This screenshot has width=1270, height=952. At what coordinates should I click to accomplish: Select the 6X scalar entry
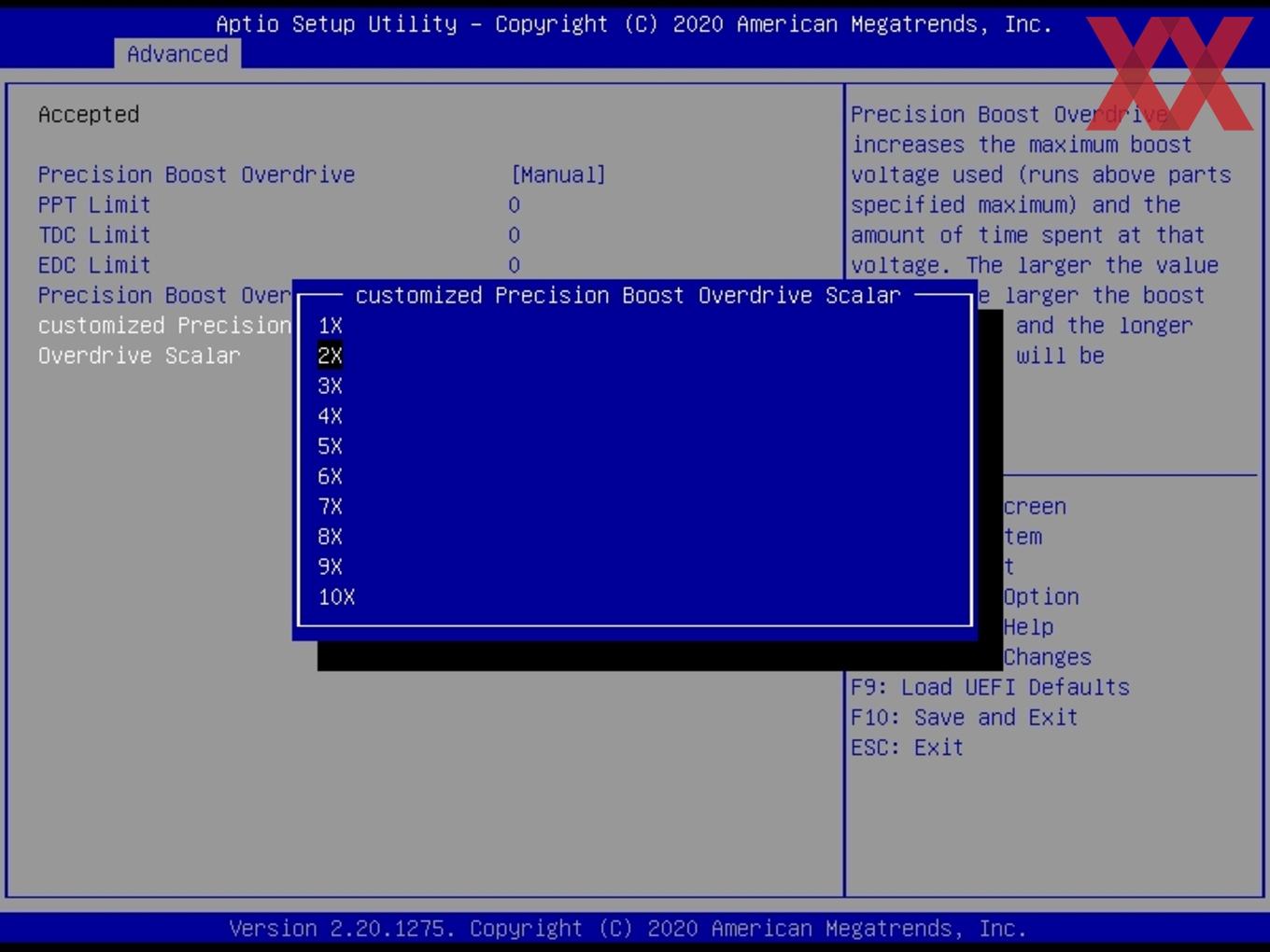[331, 476]
